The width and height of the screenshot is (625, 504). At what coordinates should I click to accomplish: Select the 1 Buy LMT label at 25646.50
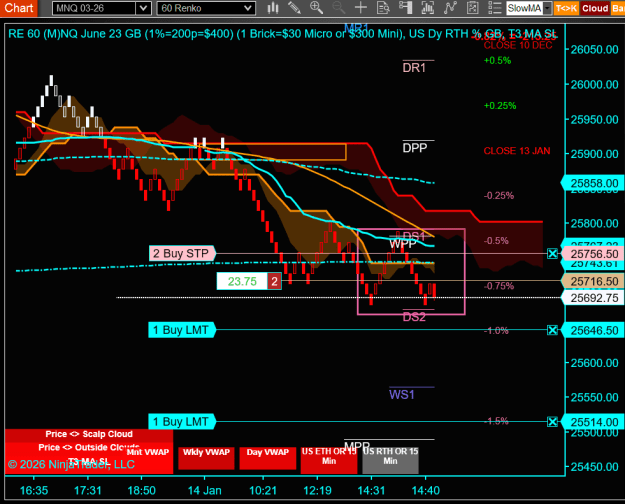pyautogui.click(x=182, y=330)
